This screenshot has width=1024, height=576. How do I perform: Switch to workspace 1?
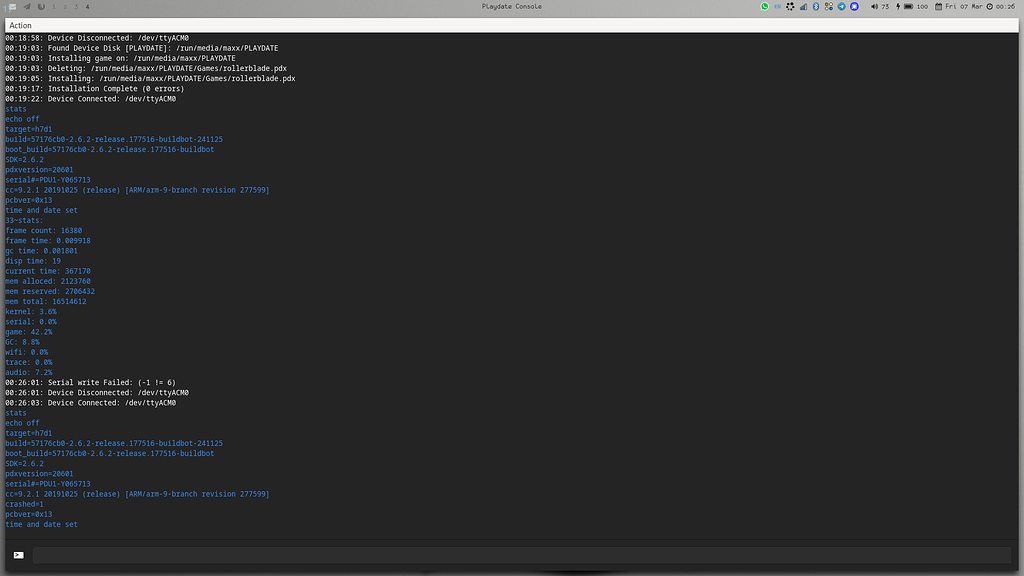(54, 7)
